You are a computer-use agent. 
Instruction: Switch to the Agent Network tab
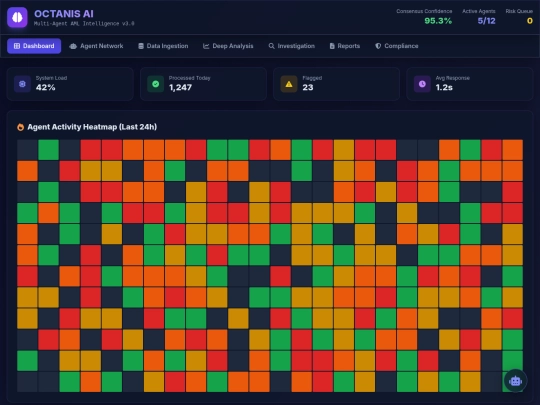[96, 46]
